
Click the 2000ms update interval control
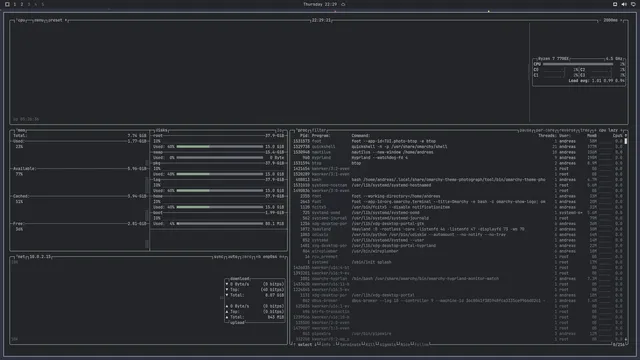tap(610, 20)
